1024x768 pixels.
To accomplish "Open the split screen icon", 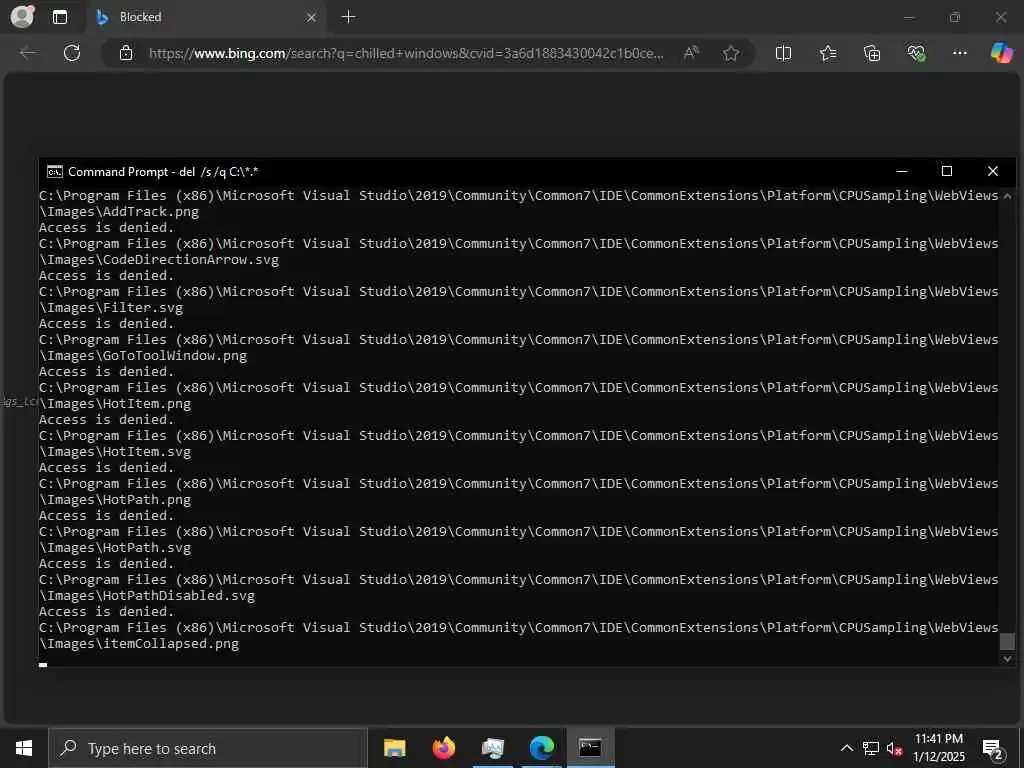I will click(783, 53).
